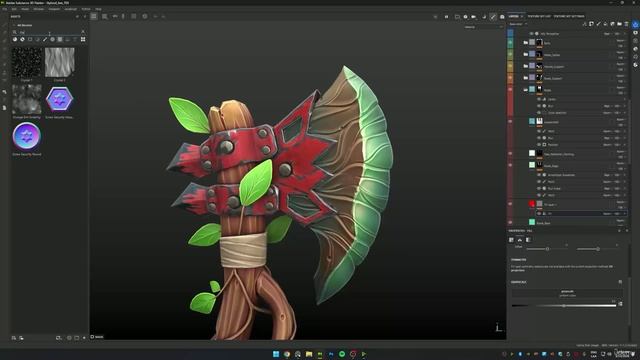This screenshot has width=640, height=360.
Task: Collapse the open Blade folder
Action: [526, 89]
